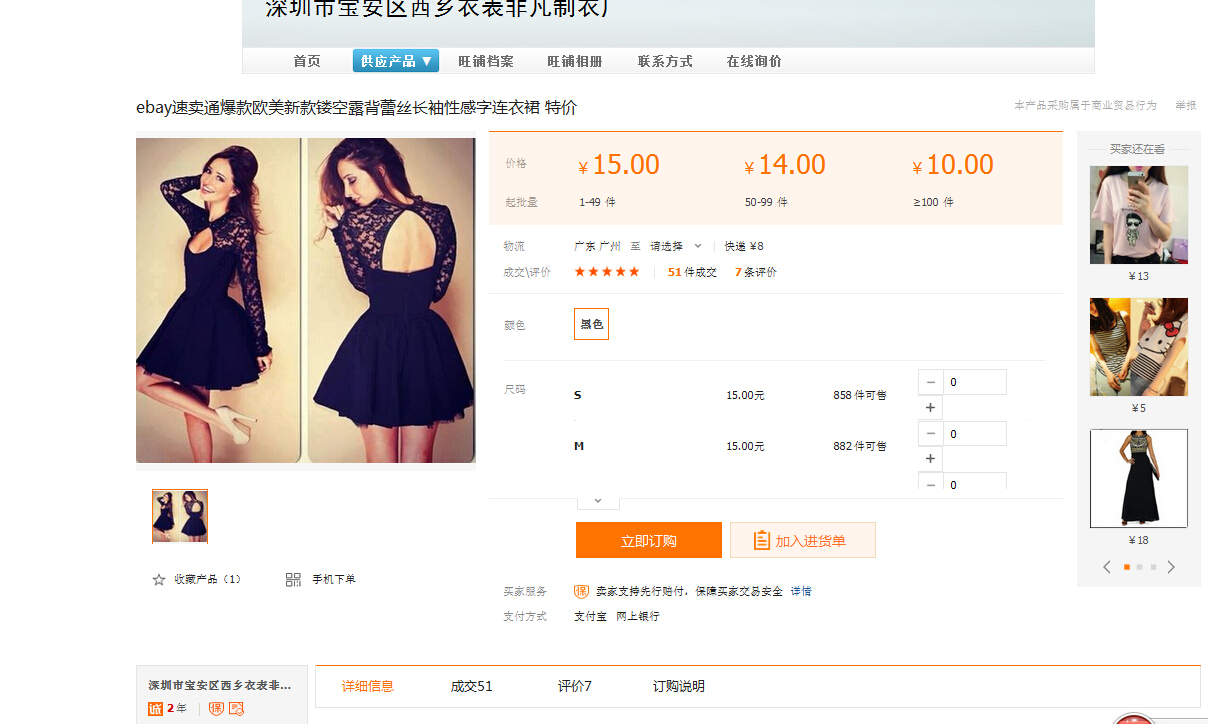Image resolution: width=1208 pixels, height=724 pixels.
Task: Click the plus icon for size M
Action: (930, 459)
